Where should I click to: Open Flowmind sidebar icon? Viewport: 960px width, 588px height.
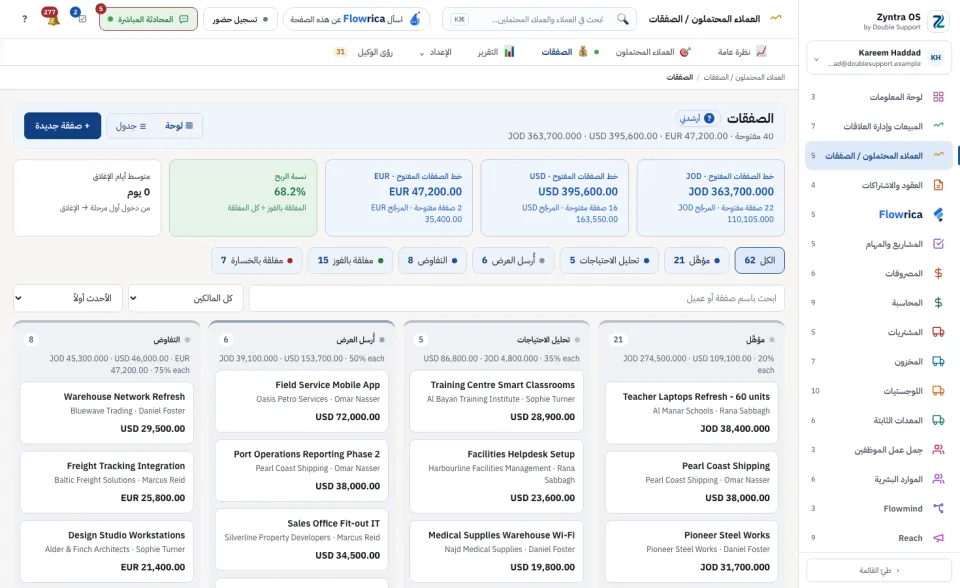coord(938,508)
